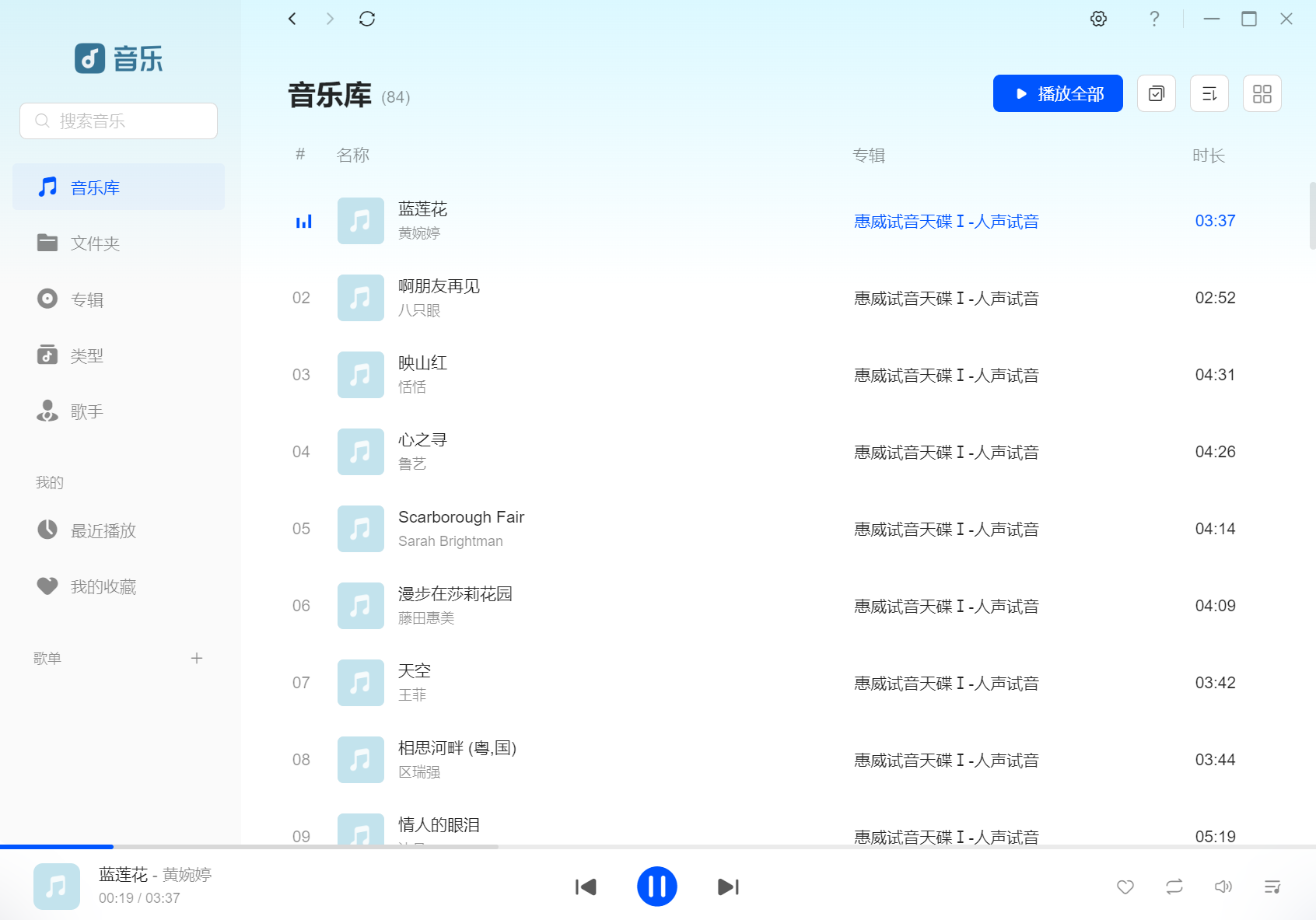Open the 歌手 artists page
Image resolution: width=1316 pixels, height=920 pixels.
point(118,411)
